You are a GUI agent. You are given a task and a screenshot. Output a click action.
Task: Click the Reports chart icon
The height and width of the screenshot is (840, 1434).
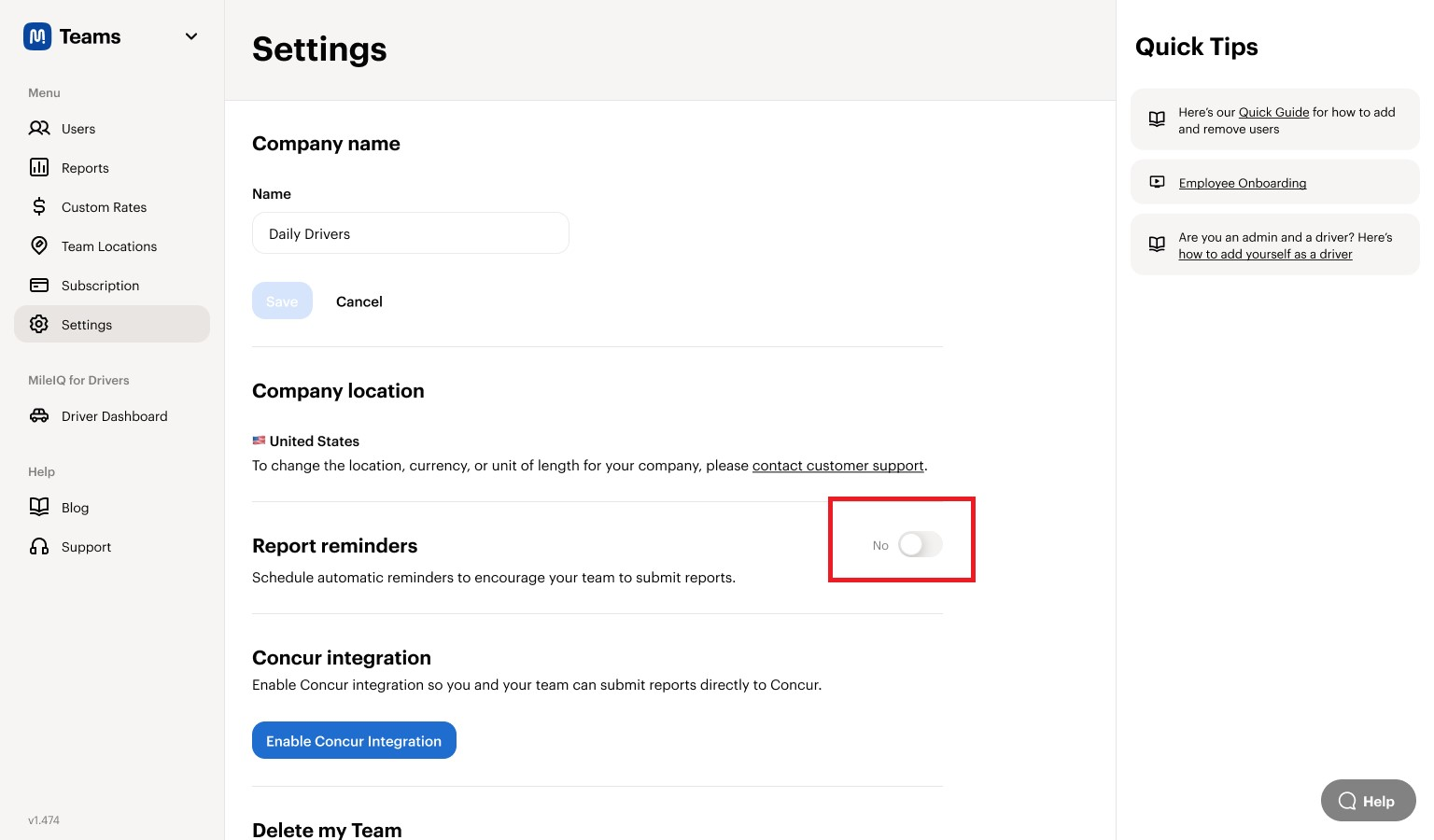click(x=39, y=167)
